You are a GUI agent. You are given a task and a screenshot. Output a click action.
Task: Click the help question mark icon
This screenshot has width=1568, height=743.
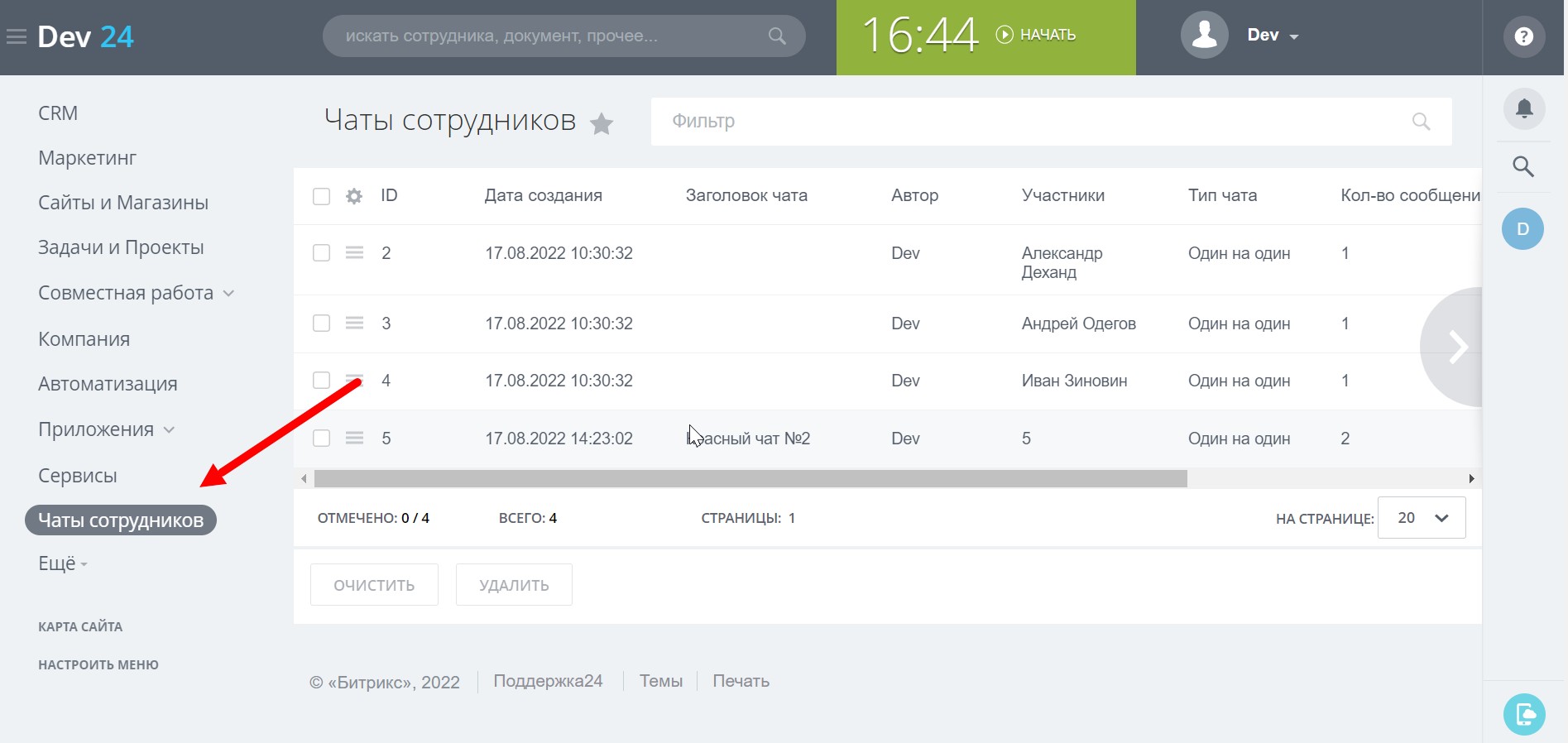pyautogui.click(x=1523, y=36)
